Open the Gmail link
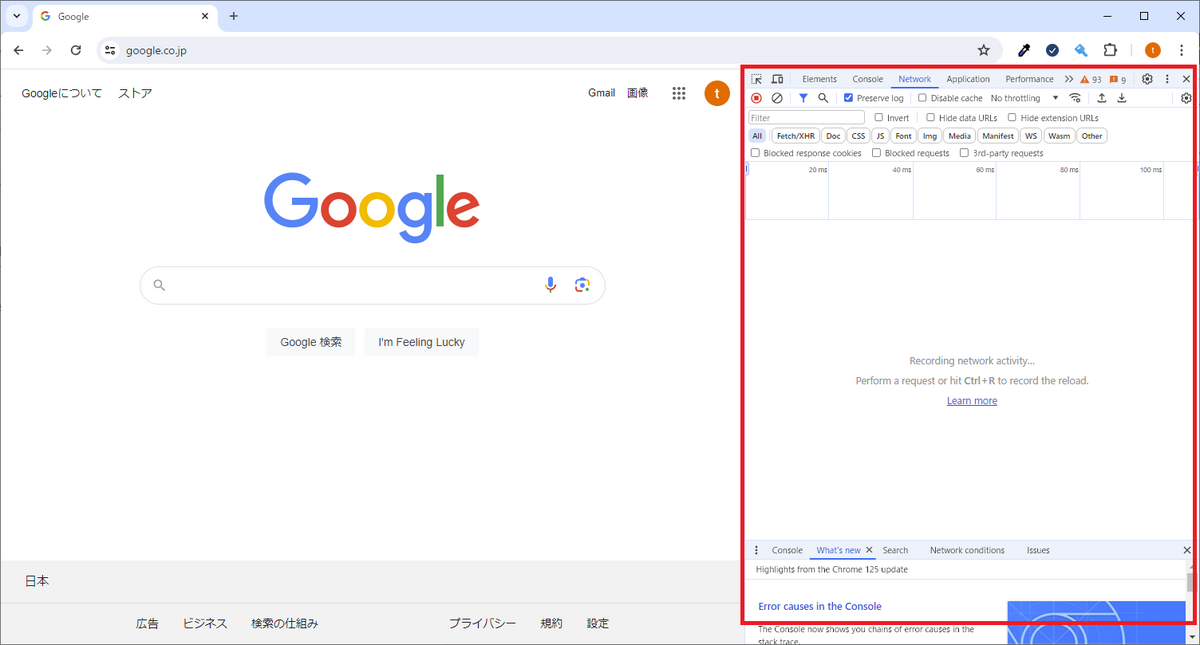This screenshot has height=645, width=1200. (x=601, y=93)
